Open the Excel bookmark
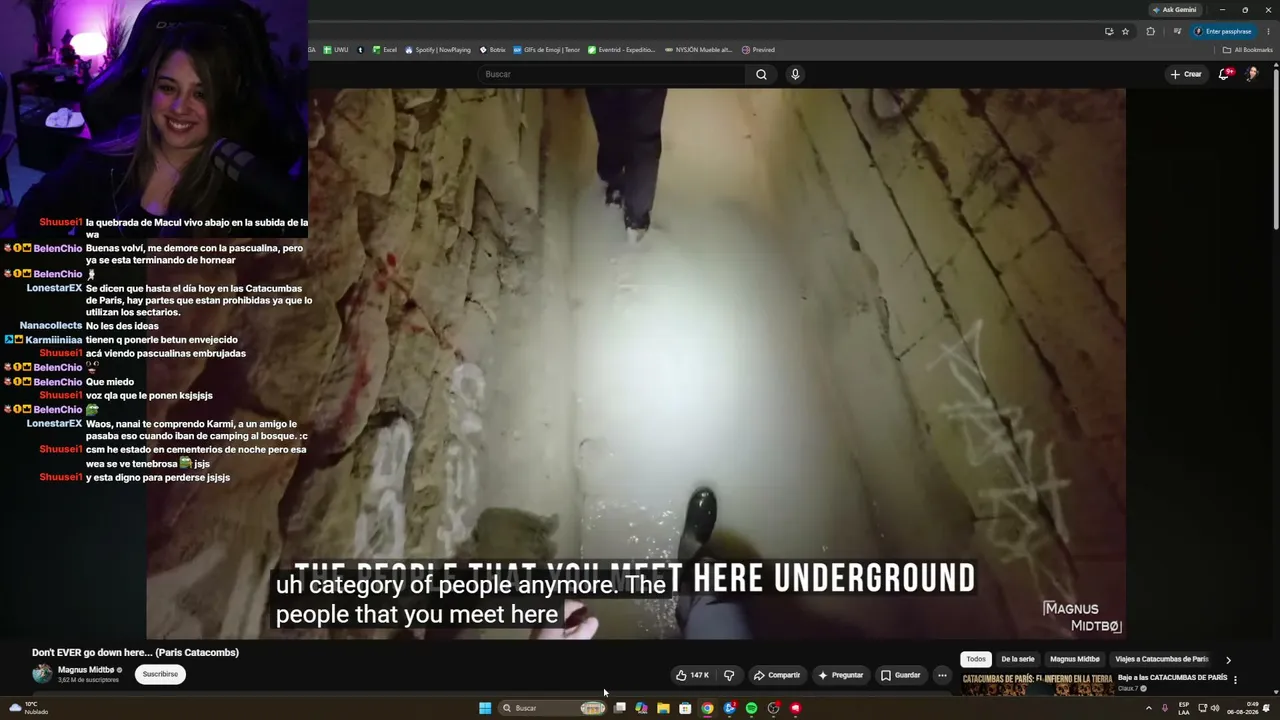 click(385, 50)
